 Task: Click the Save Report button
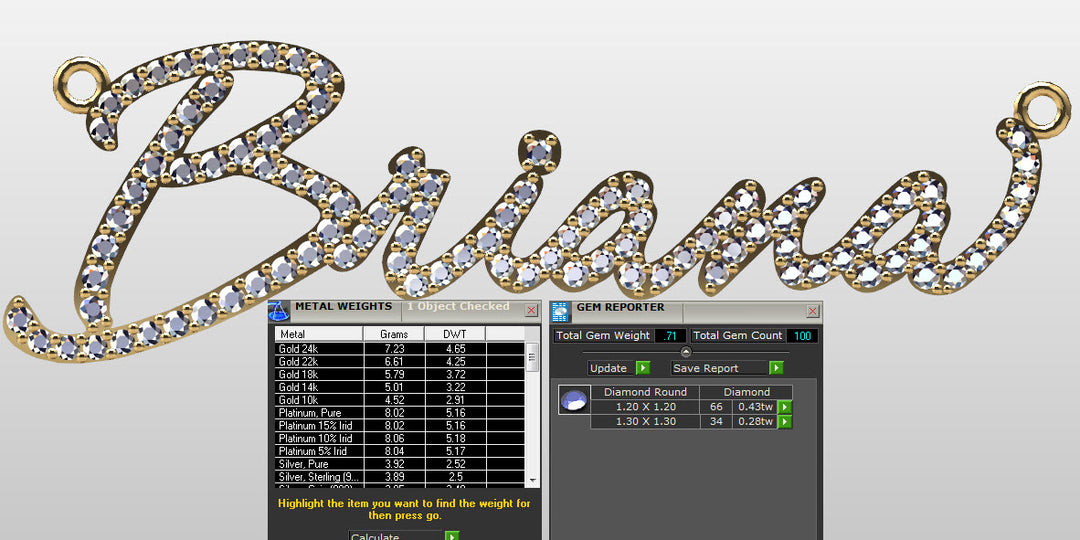pyautogui.click(x=720, y=368)
